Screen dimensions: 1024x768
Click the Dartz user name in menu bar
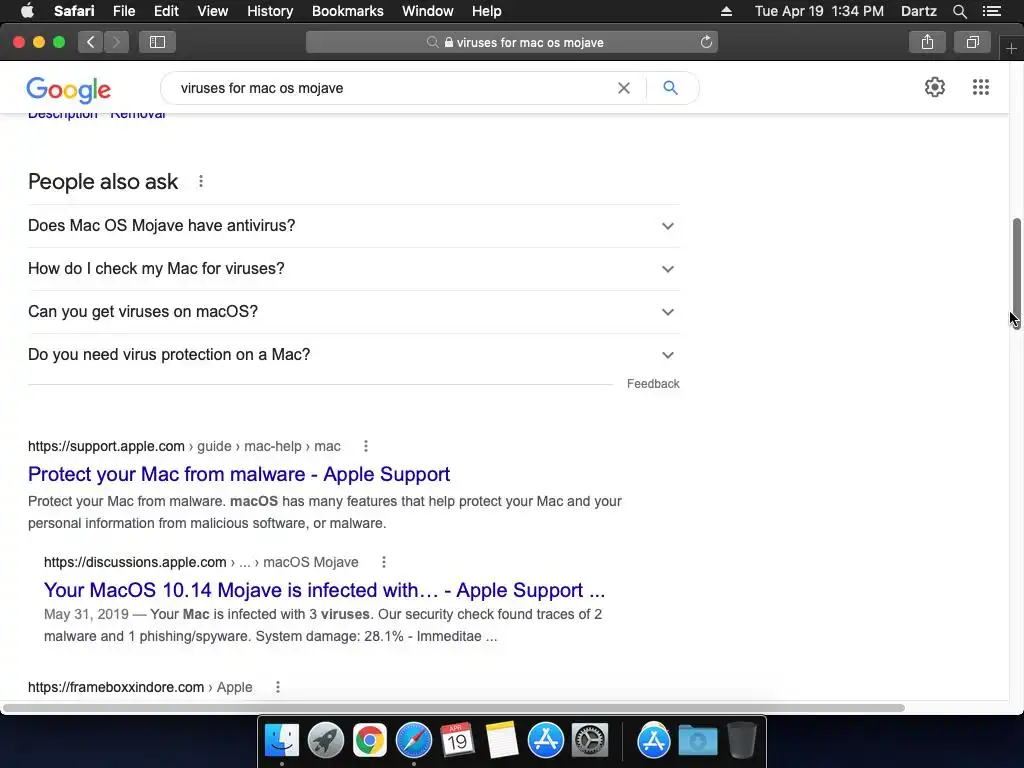(x=919, y=11)
